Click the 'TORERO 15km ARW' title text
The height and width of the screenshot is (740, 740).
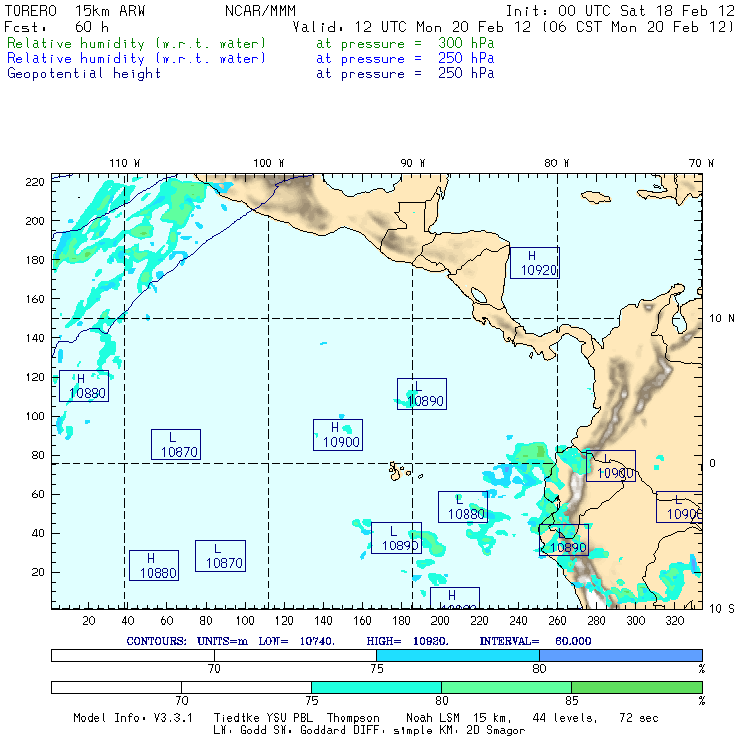75,11
